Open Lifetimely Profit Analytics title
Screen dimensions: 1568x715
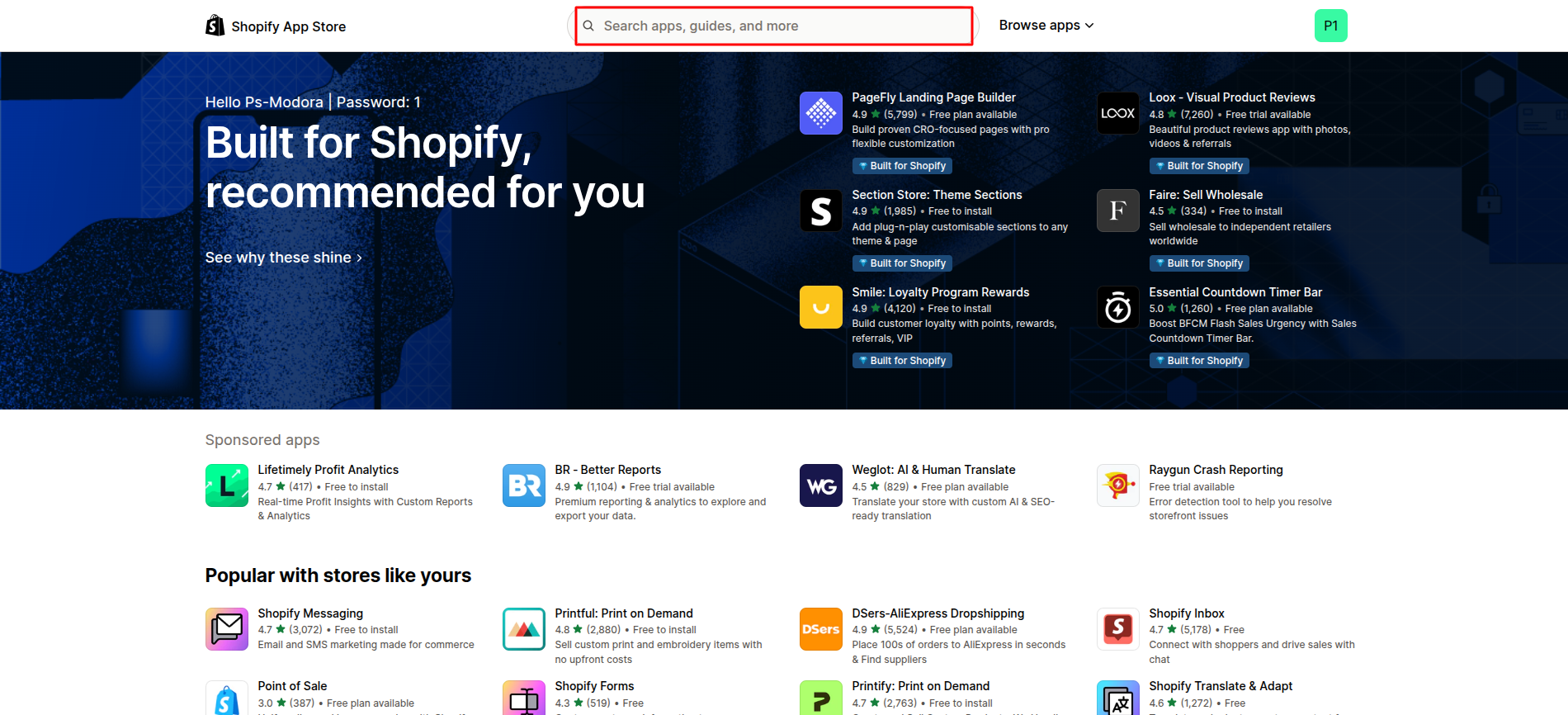click(328, 470)
